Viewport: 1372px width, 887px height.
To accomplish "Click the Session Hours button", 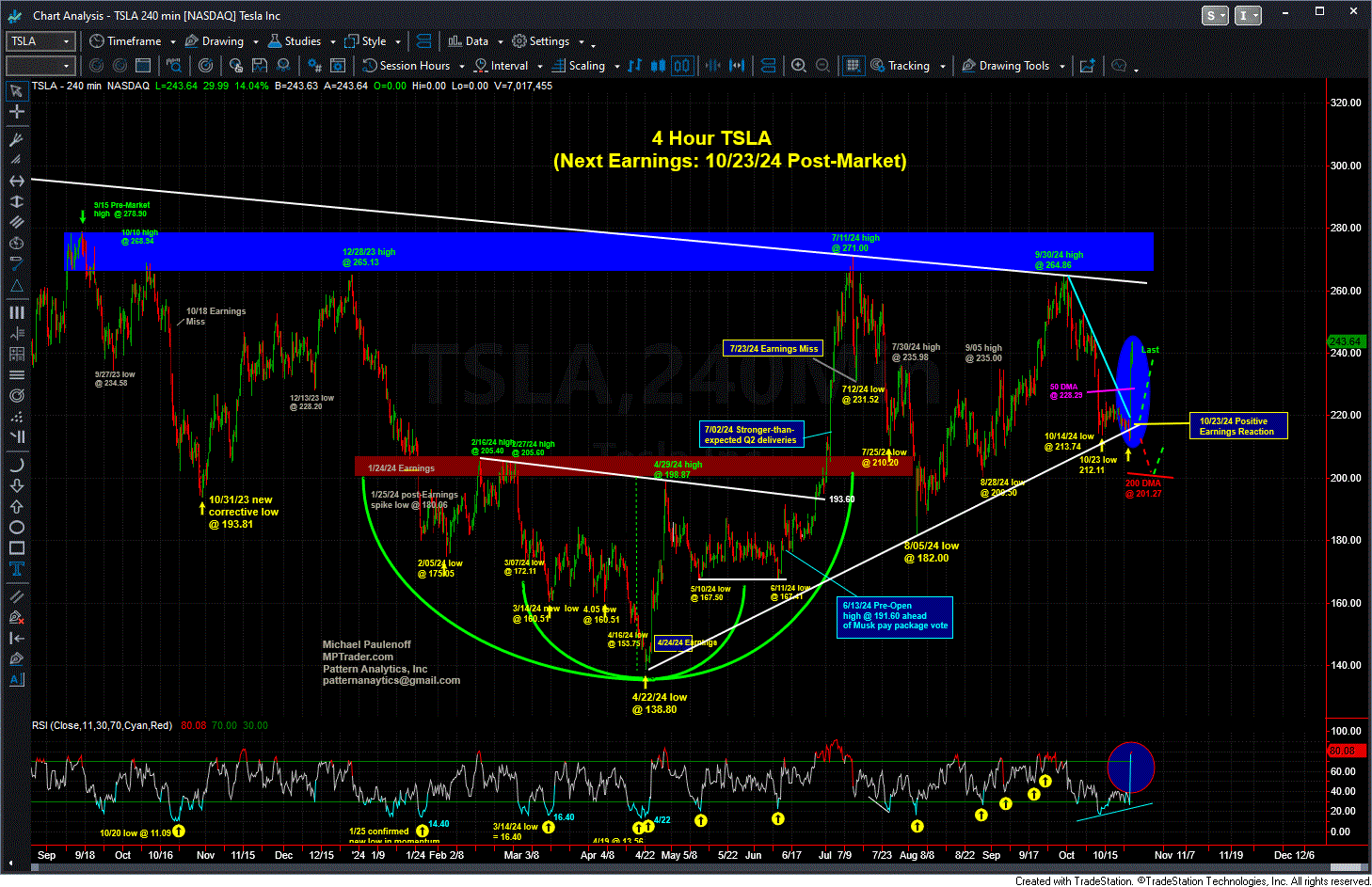I will click(x=407, y=66).
